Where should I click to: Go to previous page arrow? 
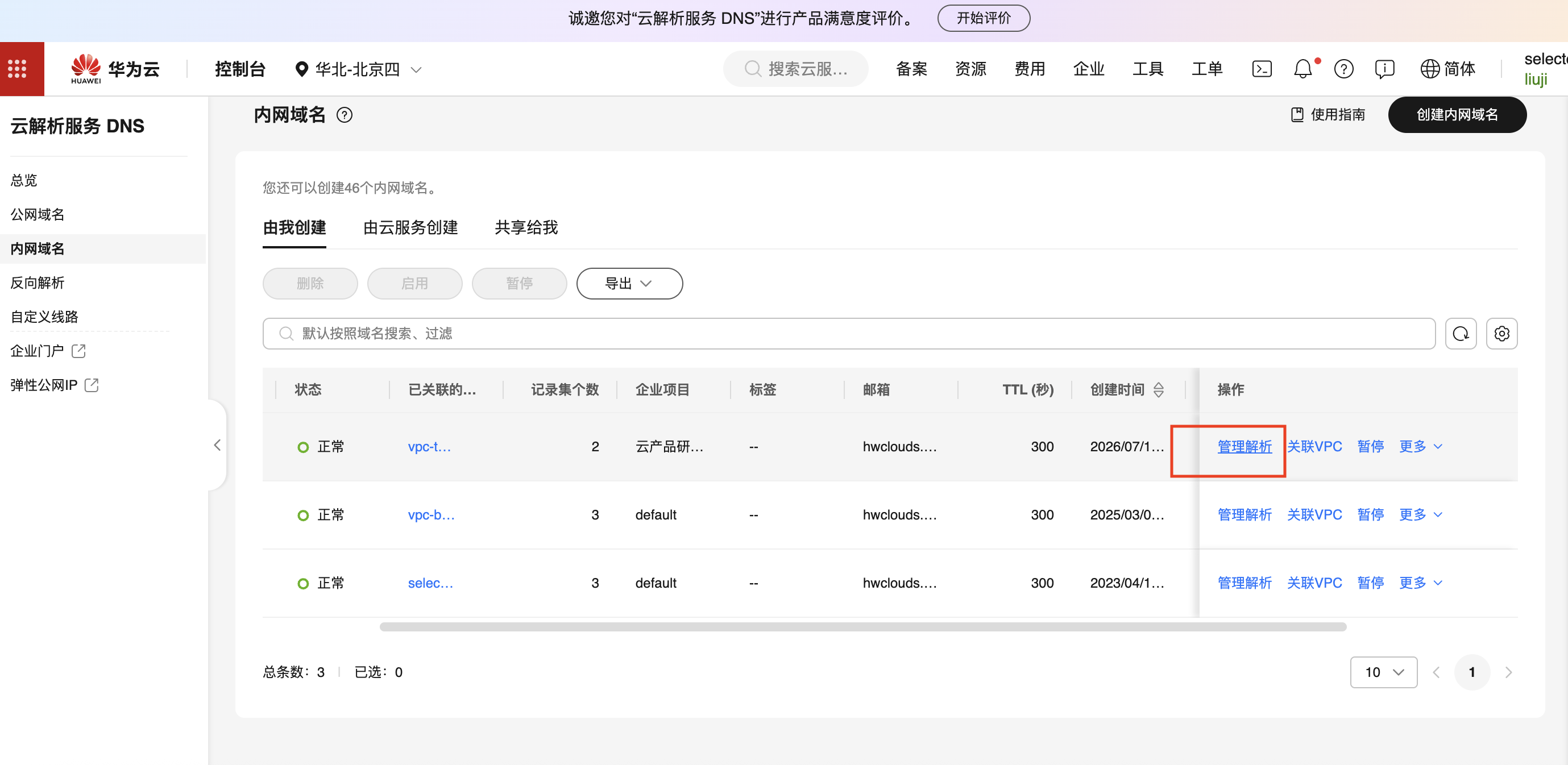pos(1436,672)
